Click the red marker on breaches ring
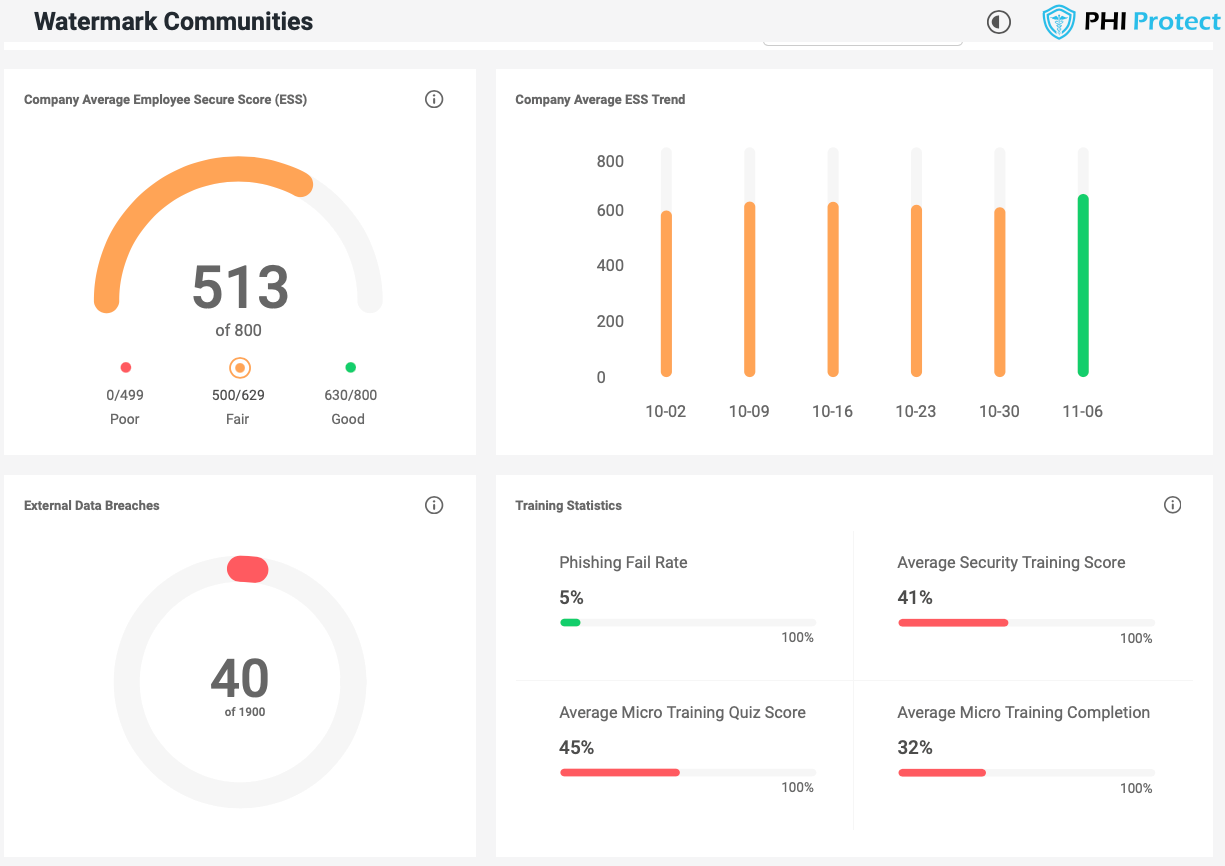This screenshot has height=866, width=1225. point(247,569)
